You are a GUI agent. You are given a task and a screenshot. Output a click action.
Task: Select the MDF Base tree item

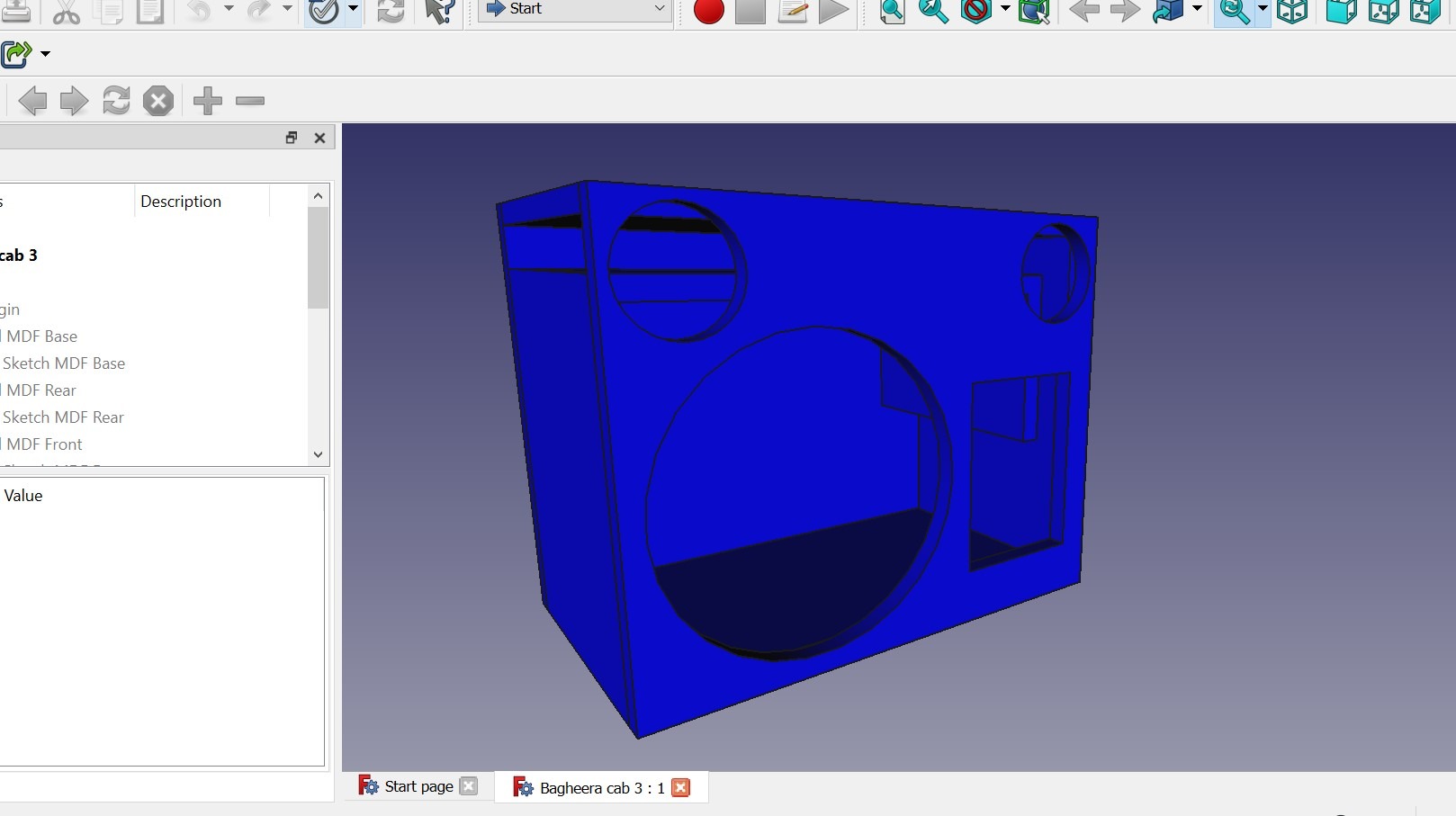tap(41, 336)
